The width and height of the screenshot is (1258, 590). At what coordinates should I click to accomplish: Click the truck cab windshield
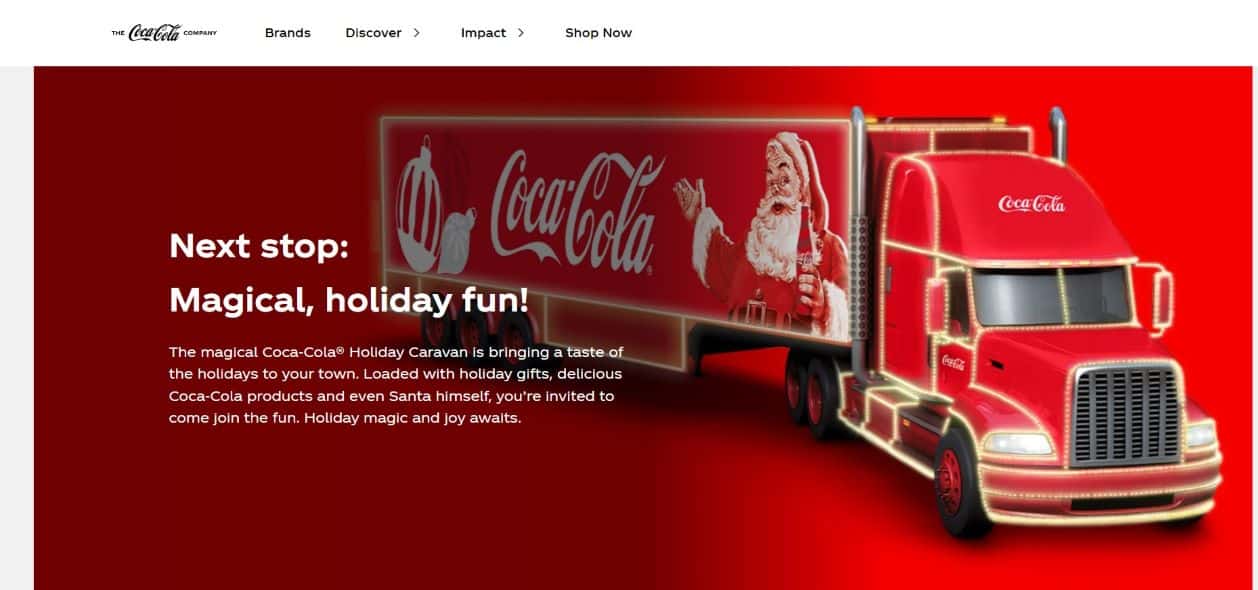pyautogui.click(x=1052, y=294)
